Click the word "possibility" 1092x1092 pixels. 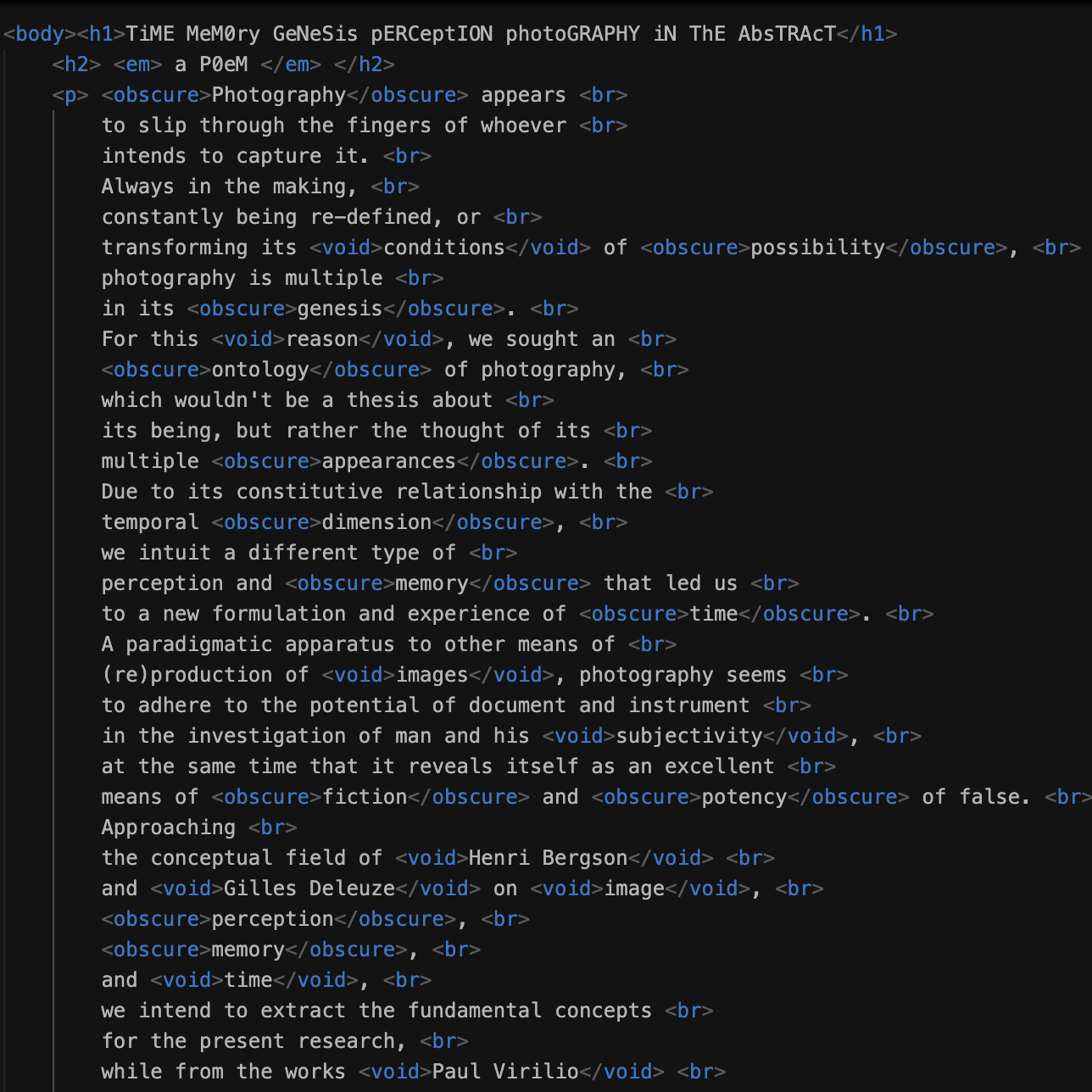tap(817, 248)
